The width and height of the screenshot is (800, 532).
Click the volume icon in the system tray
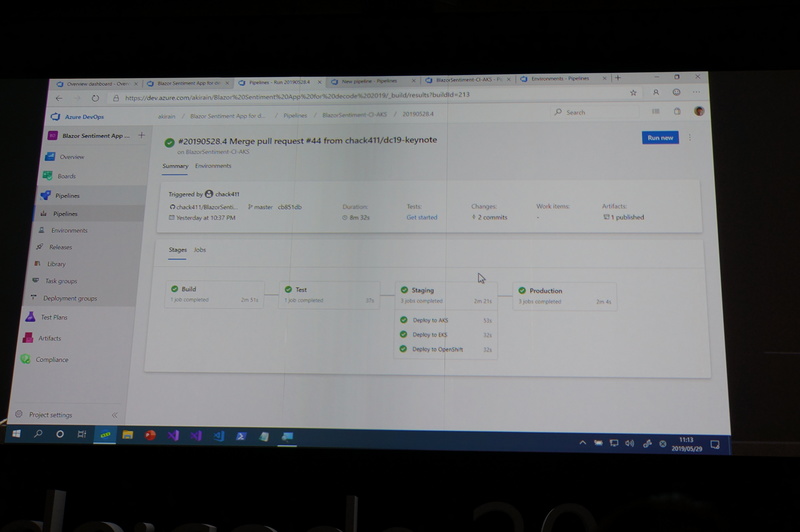pyautogui.click(x=630, y=443)
